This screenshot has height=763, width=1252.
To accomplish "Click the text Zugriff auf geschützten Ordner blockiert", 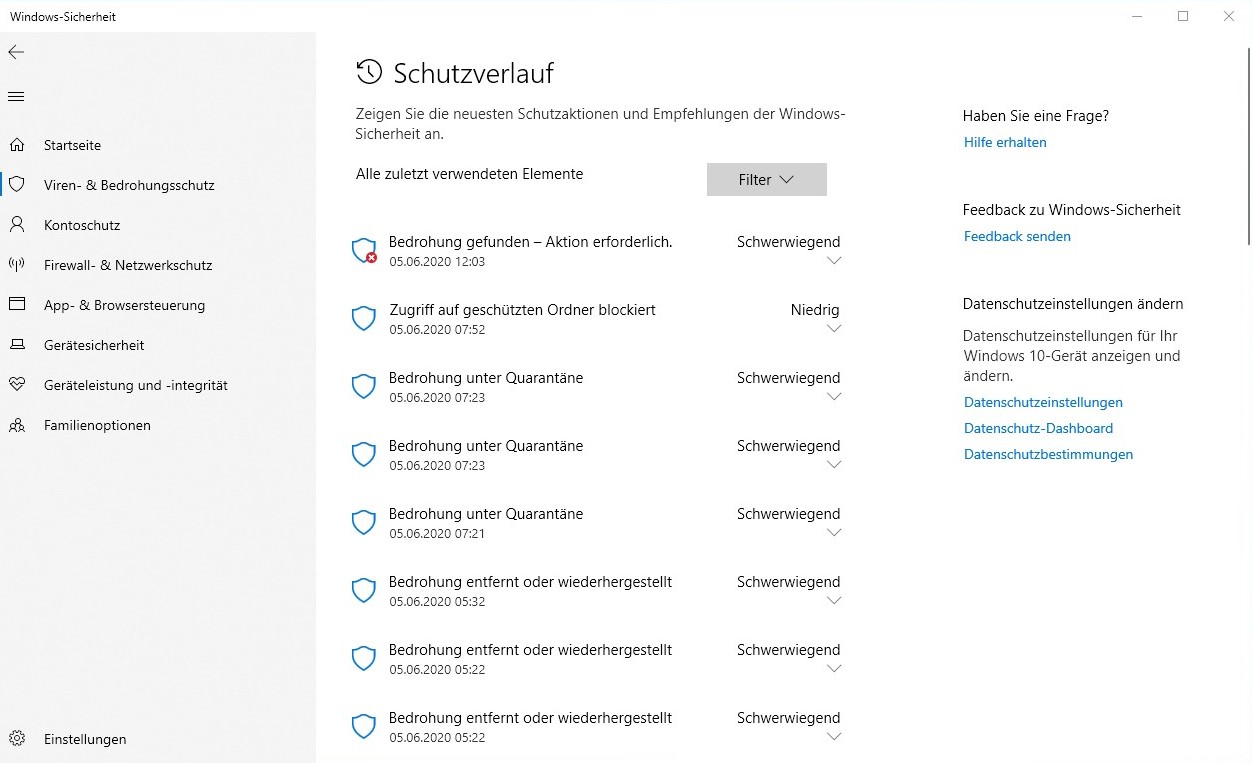I will point(523,310).
